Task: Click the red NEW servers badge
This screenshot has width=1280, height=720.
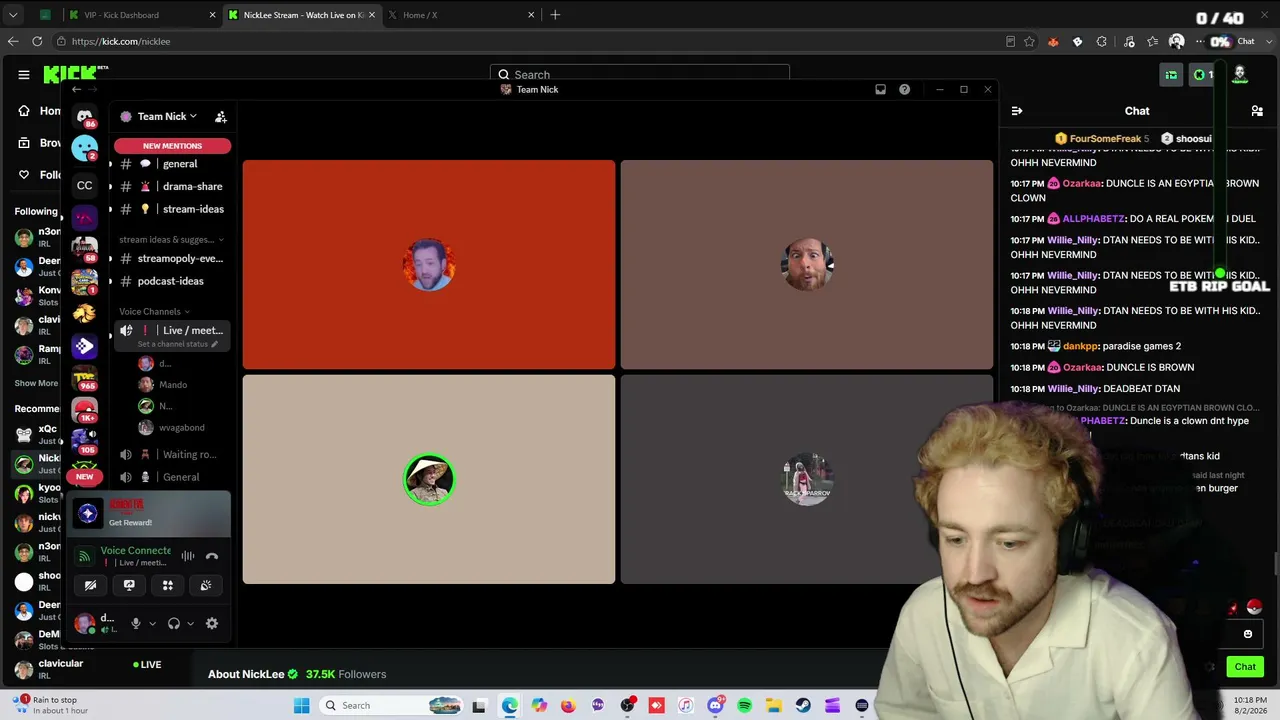Action: pos(85,477)
